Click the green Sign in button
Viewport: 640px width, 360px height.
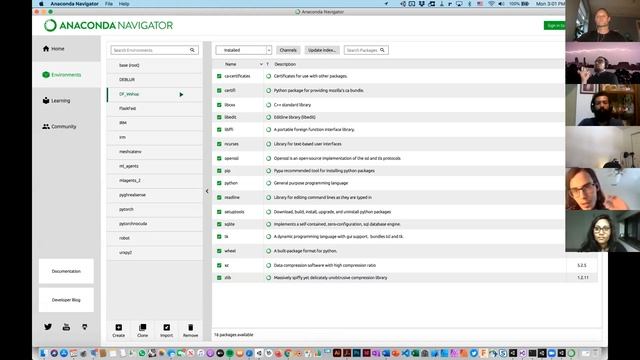555,25
